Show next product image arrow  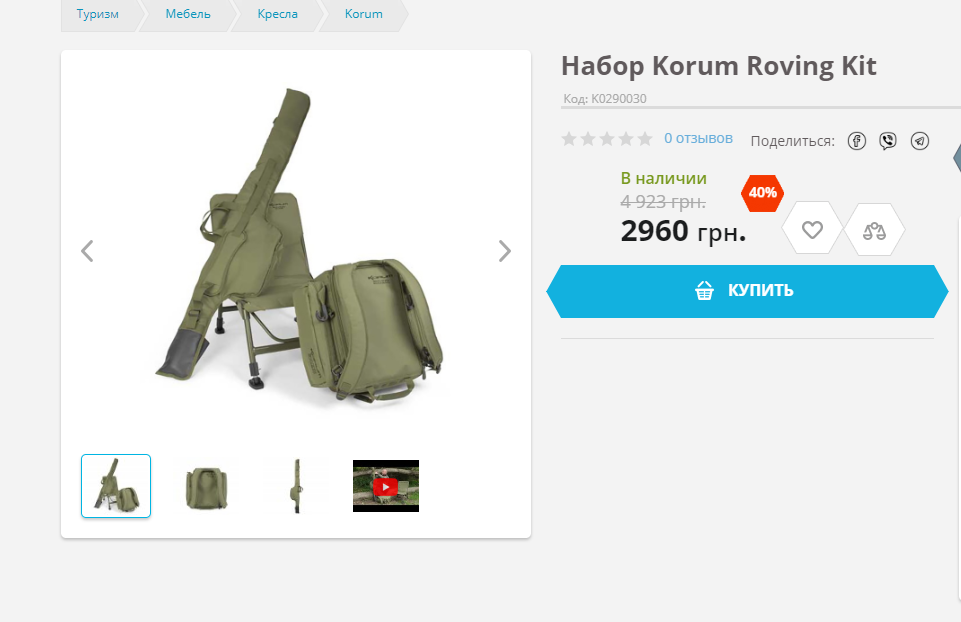504,251
